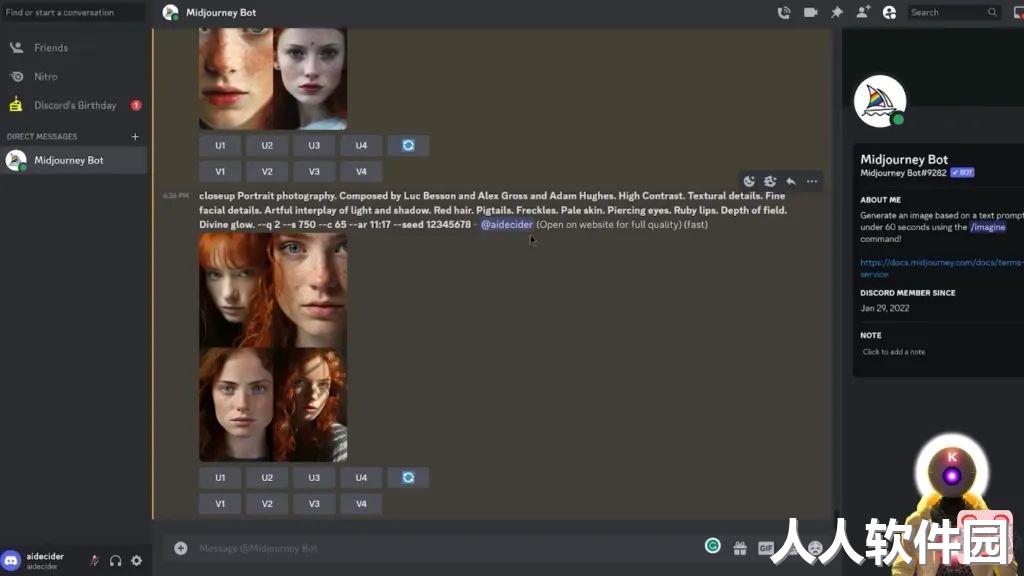
Task: Add friends to DM icon
Action: click(x=863, y=12)
